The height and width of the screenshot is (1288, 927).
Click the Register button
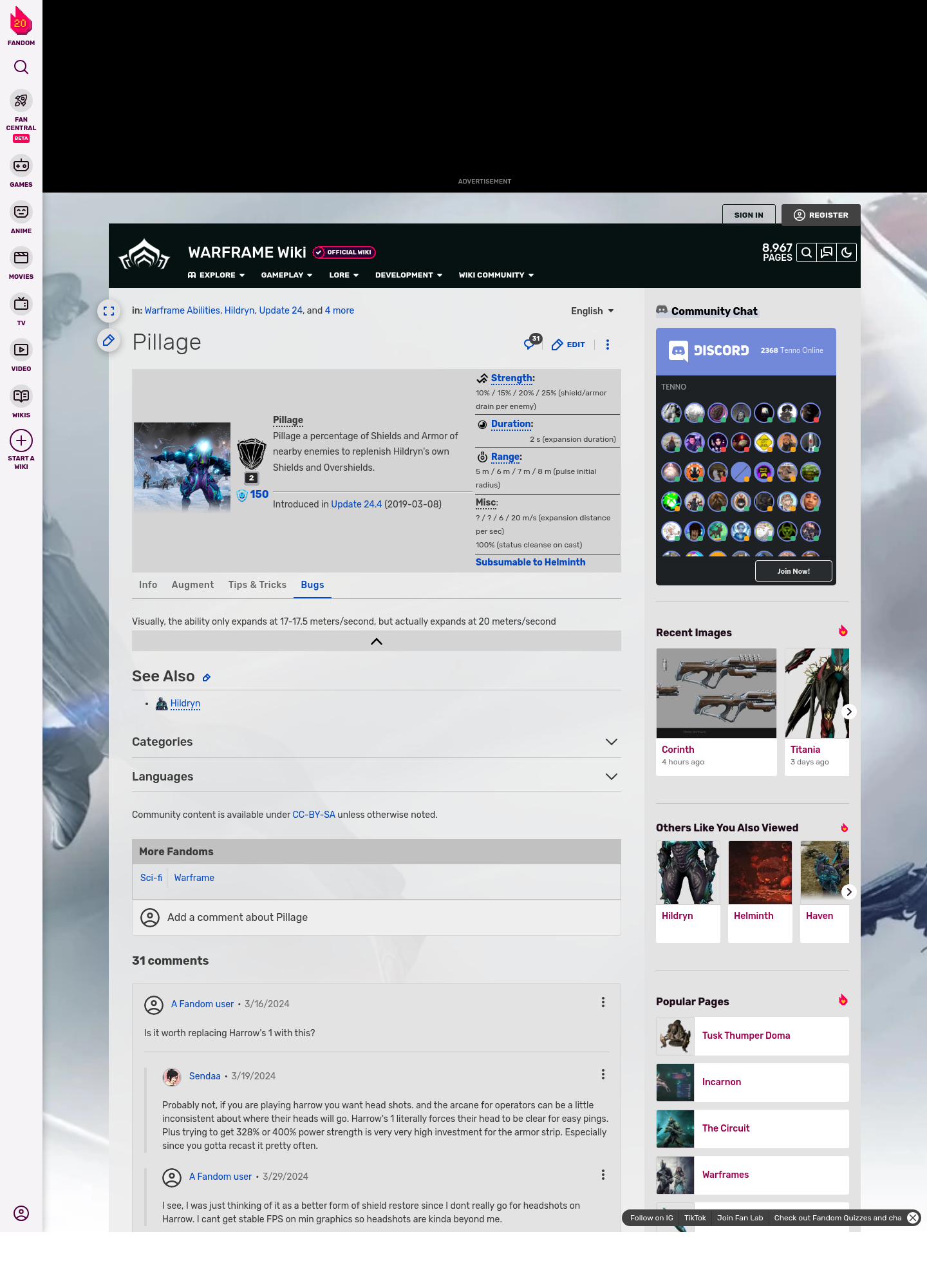(x=821, y=215)
